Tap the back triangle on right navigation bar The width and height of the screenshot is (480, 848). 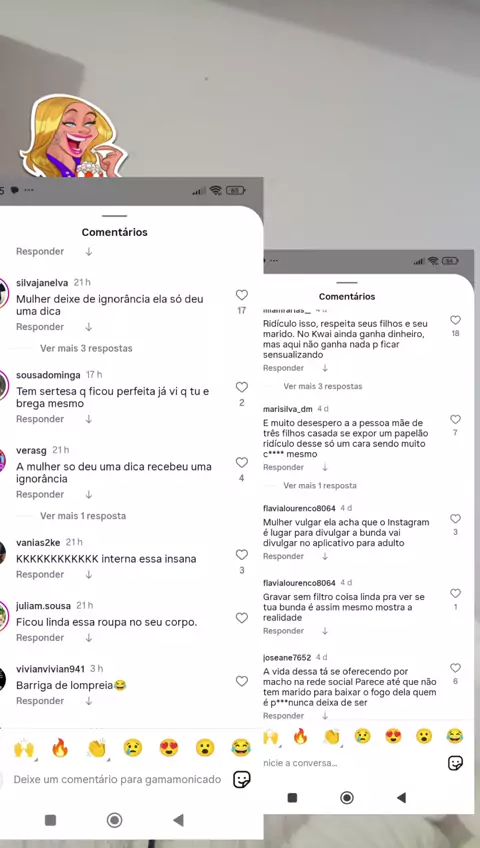click(401, 798)
